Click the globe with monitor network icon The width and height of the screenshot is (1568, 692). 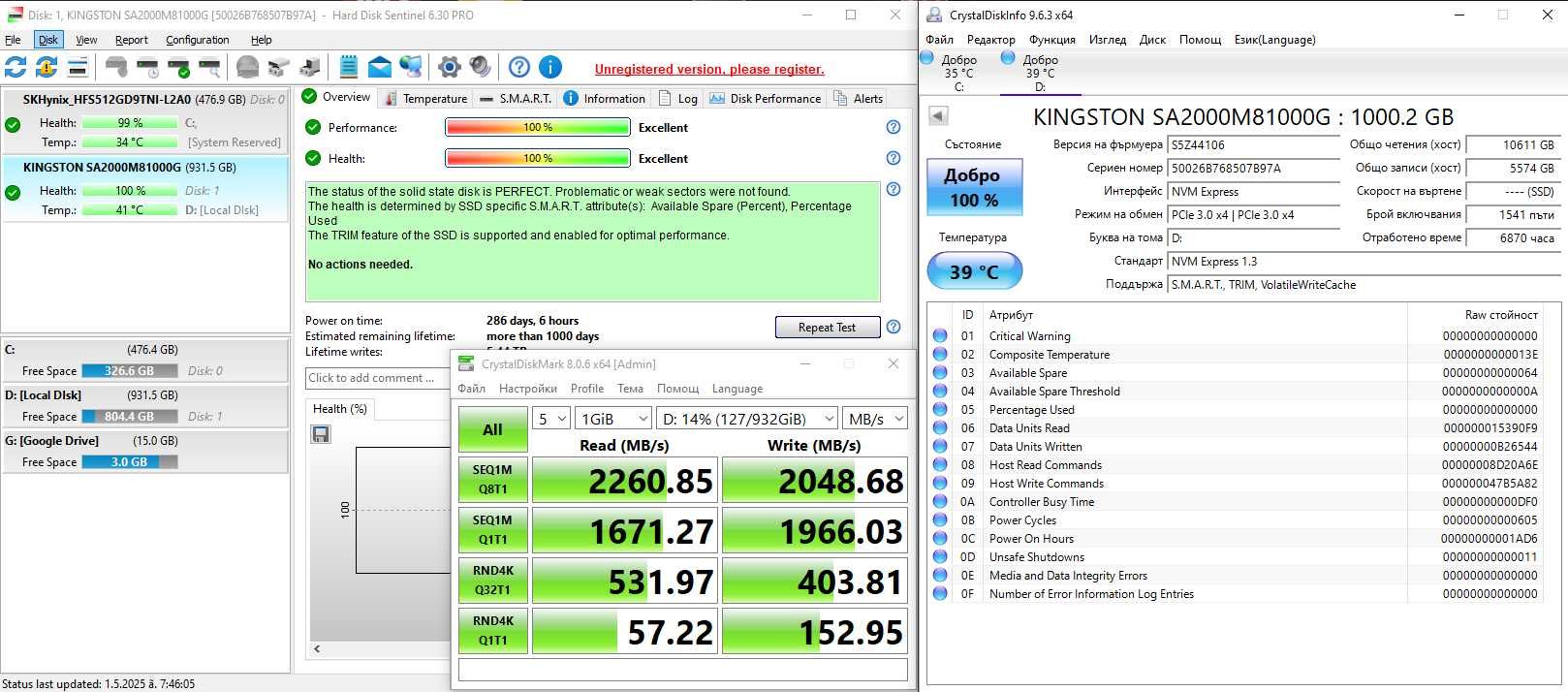tap(411, 67)
